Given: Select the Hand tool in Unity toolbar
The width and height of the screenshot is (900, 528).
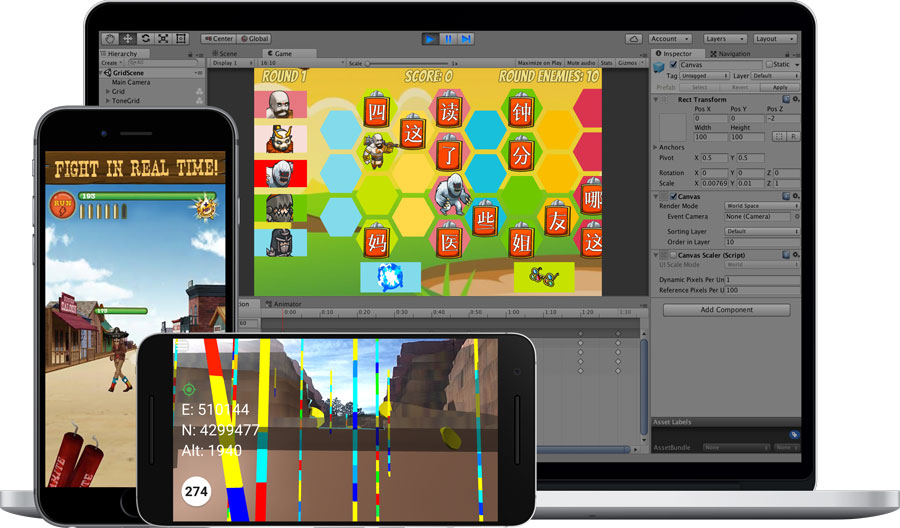Looking at the screenshot, I should click(x=110, y=38).
